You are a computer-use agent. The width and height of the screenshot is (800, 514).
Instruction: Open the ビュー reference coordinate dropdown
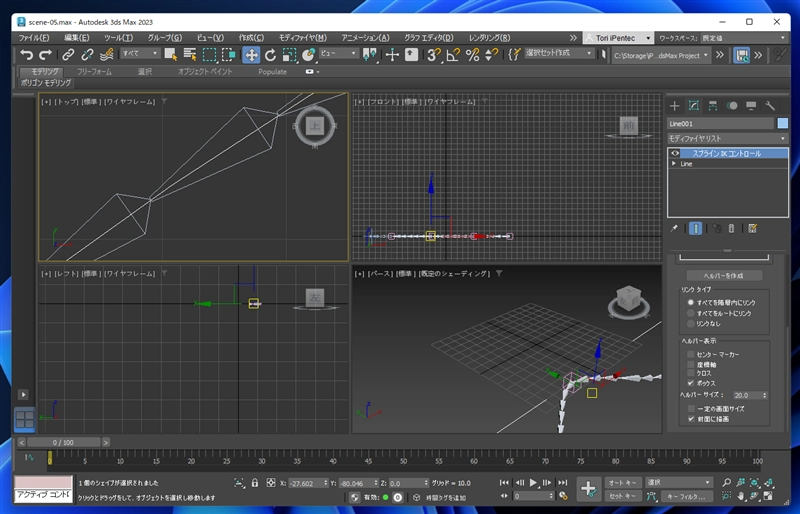point(339,53)
